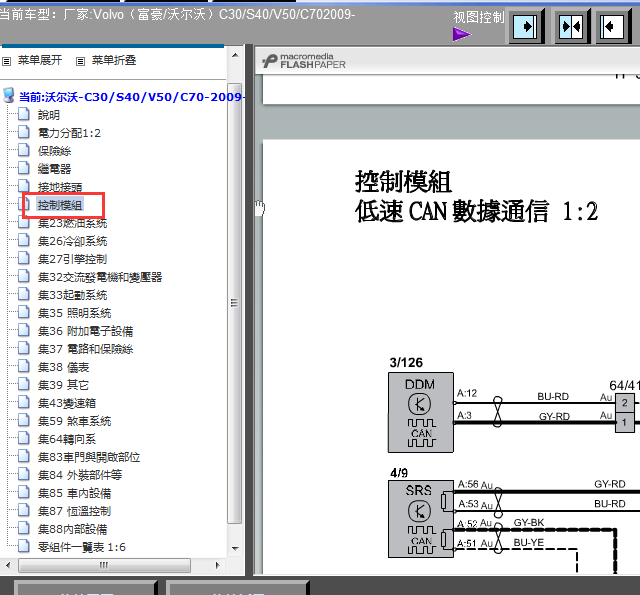The height and width of the screenshot is (595, 640).
Task: Open 集38 儀表 entry
Action: click(63, 367)
